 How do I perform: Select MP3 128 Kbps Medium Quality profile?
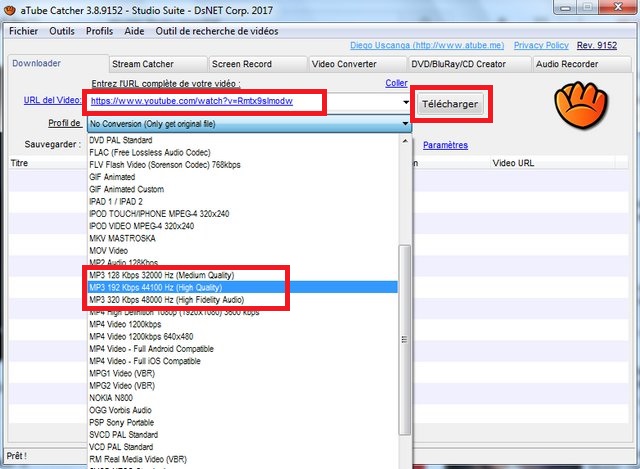tap(242, 275)
